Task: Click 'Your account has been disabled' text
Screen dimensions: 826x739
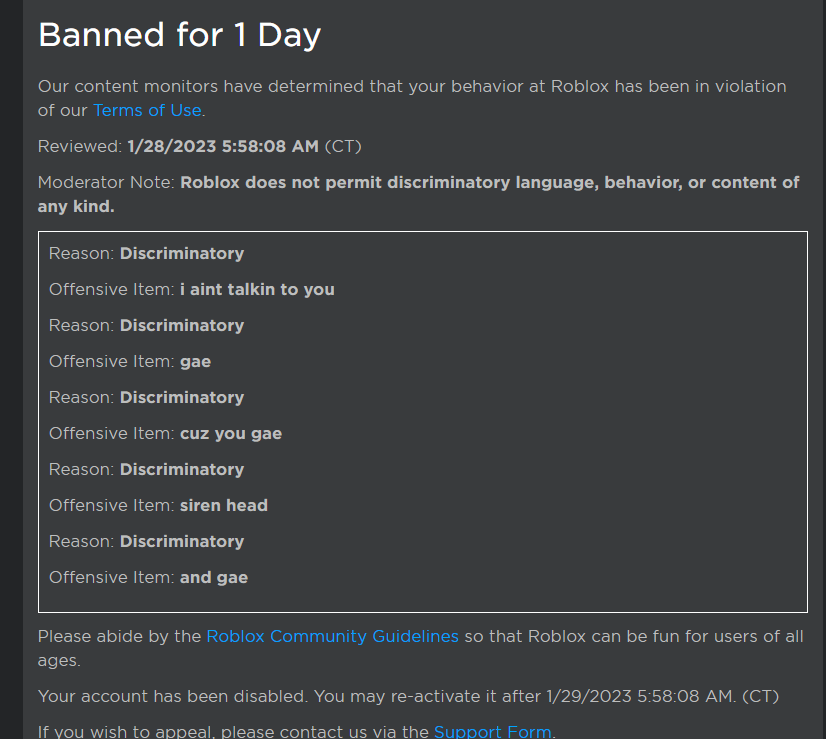Action: (x=180, y=696)
